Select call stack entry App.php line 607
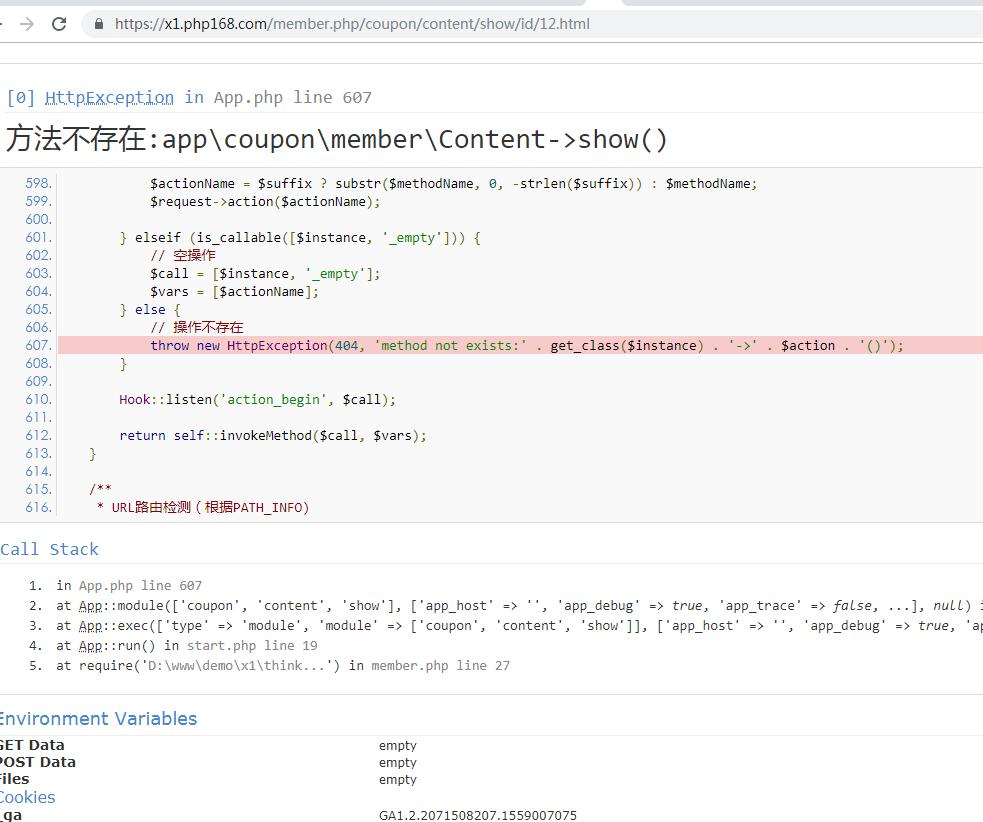 tap(129, 586)
